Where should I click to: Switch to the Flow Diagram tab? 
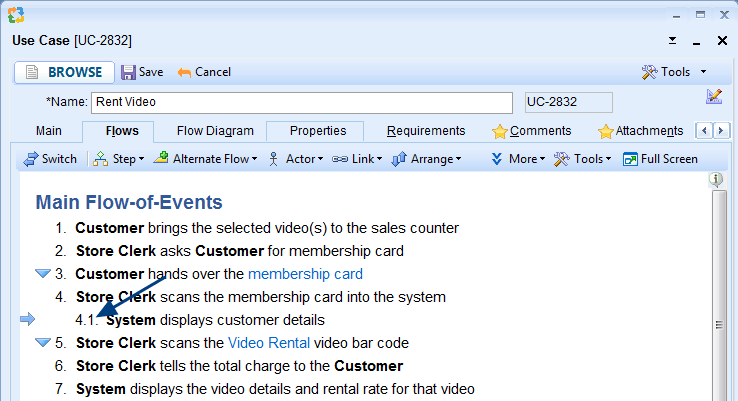(x=215, y=131)
